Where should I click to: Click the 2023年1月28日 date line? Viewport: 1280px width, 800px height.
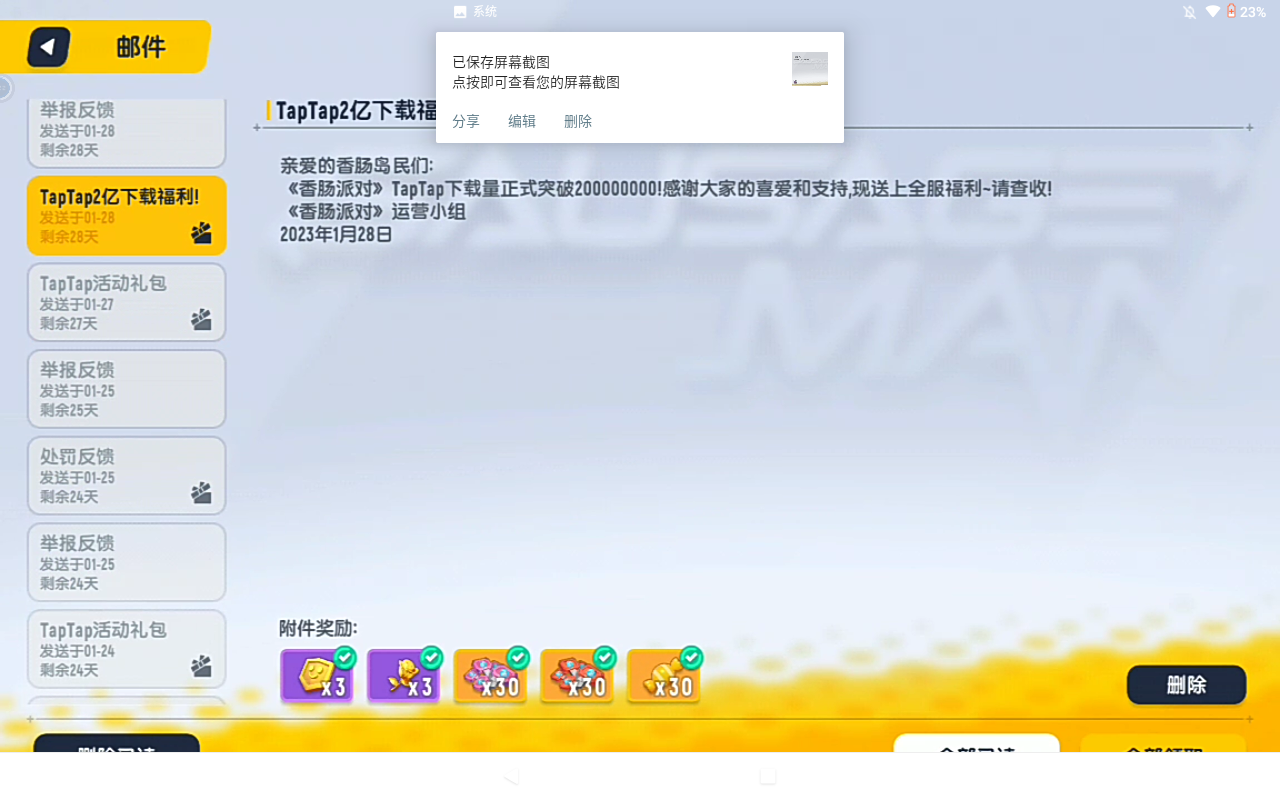tap(336, 235)
